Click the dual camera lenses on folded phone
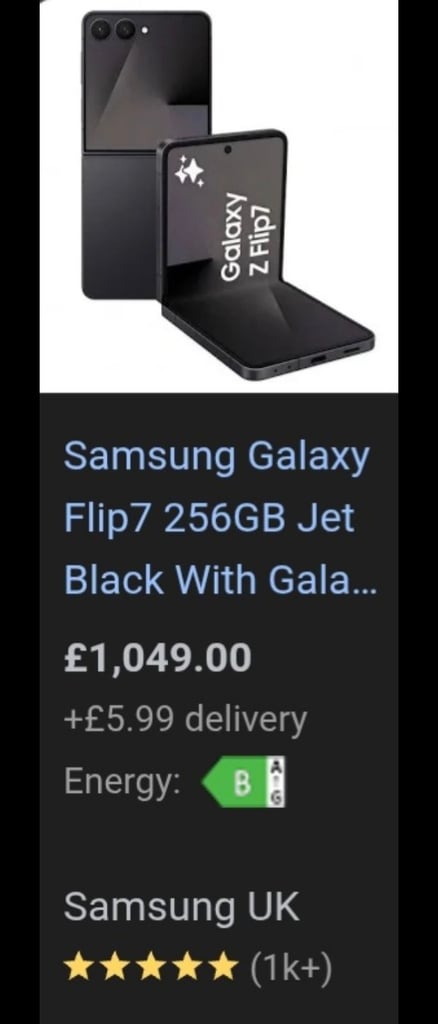Screen dimensions: 438x1024 coord(112,29)
